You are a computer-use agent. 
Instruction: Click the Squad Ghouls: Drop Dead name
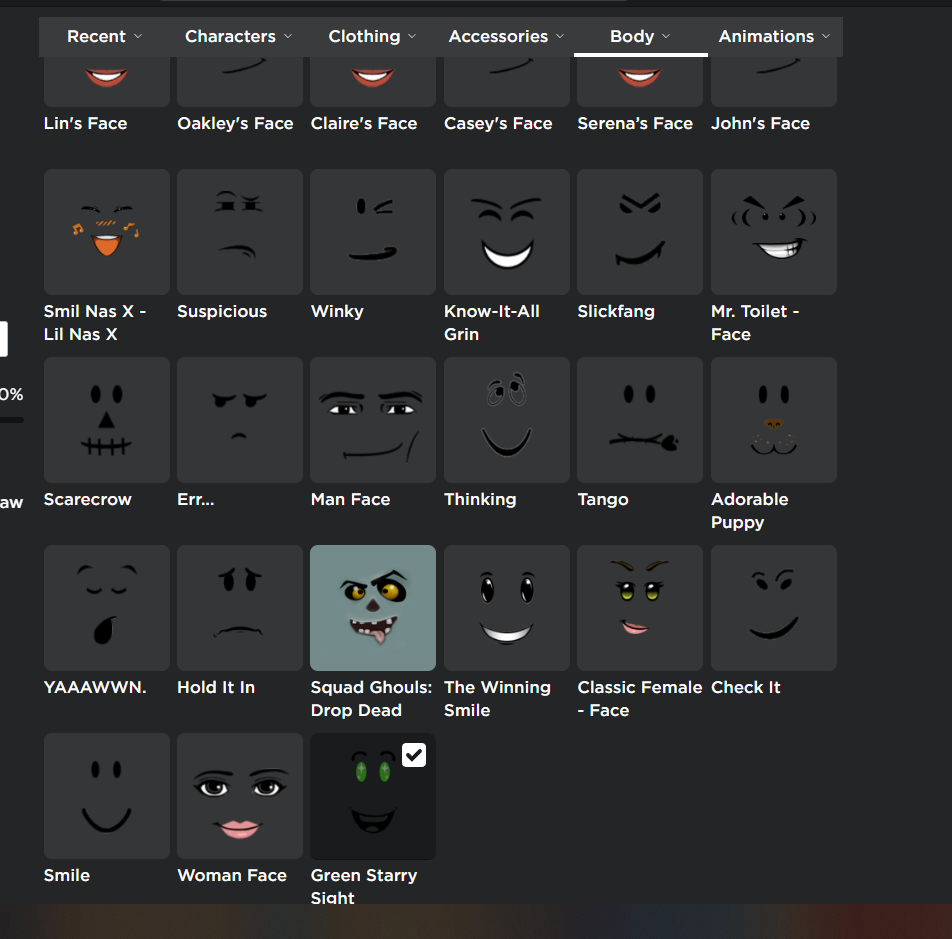372,699
